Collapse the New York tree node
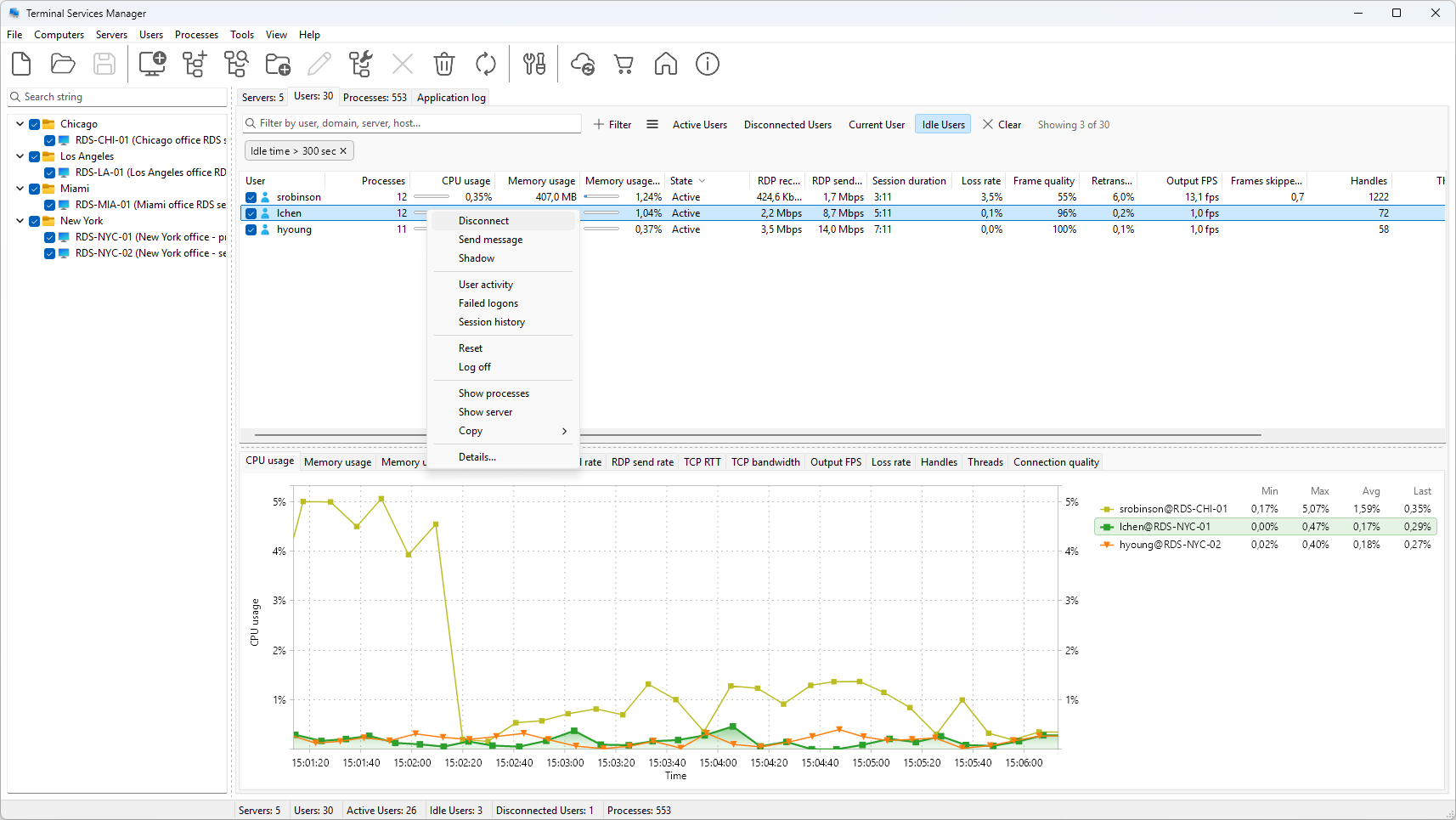The width and height of the screenshot is (1456, 820). point(20,221)
